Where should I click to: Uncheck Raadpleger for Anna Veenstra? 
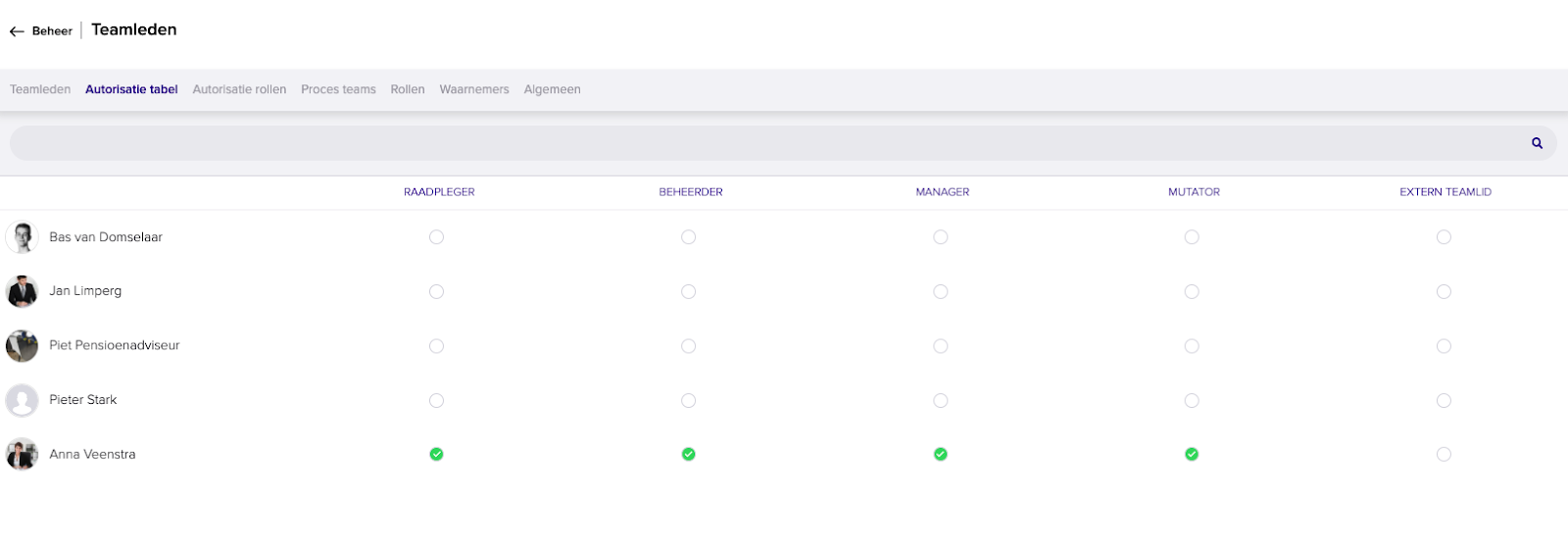click(436, 454)
